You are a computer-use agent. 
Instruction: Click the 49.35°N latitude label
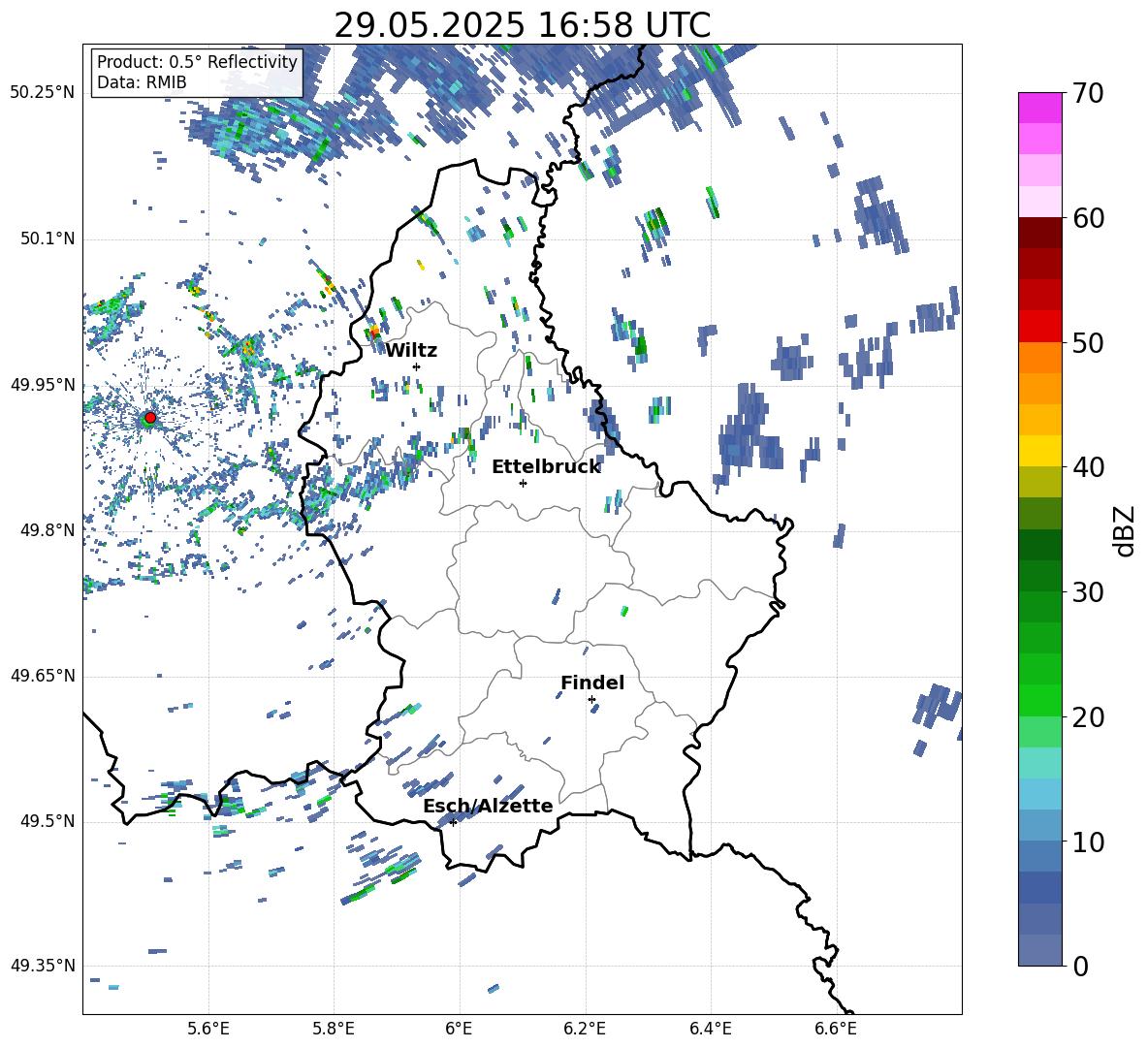pyautogui.click(x=43, y=966)
